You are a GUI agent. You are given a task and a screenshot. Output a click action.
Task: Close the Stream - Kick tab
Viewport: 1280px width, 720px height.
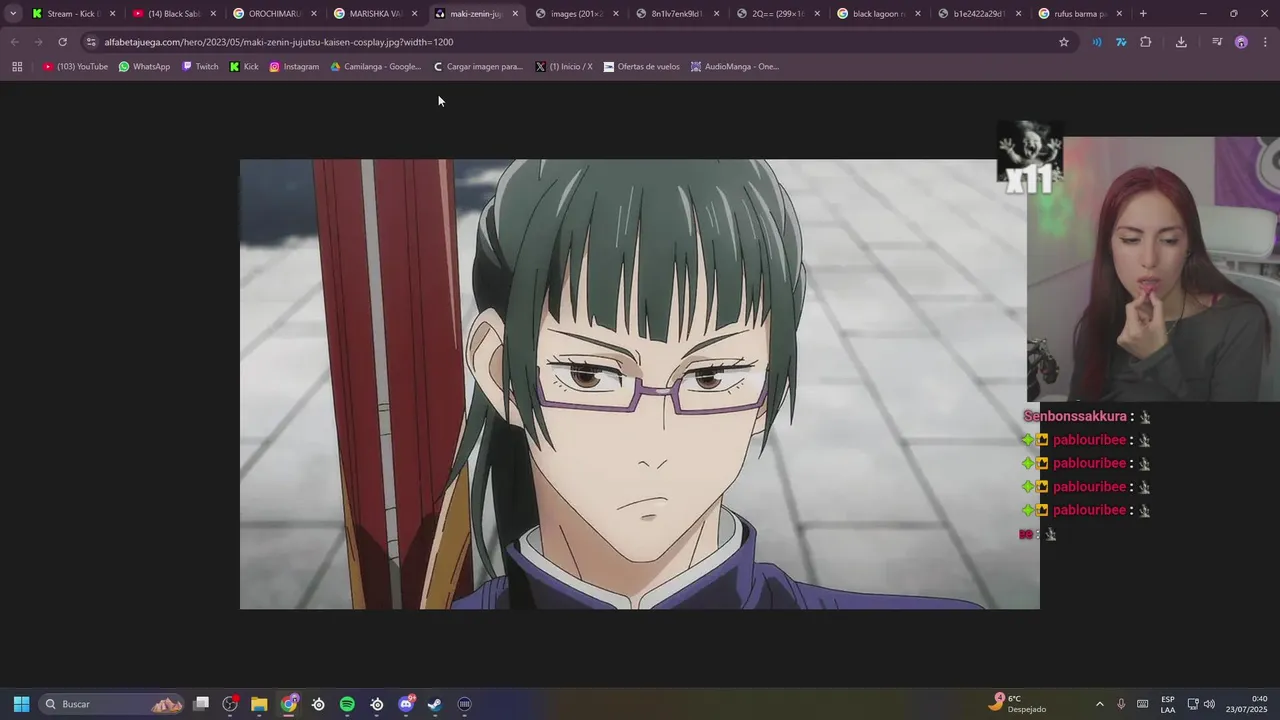click(112, 14)
